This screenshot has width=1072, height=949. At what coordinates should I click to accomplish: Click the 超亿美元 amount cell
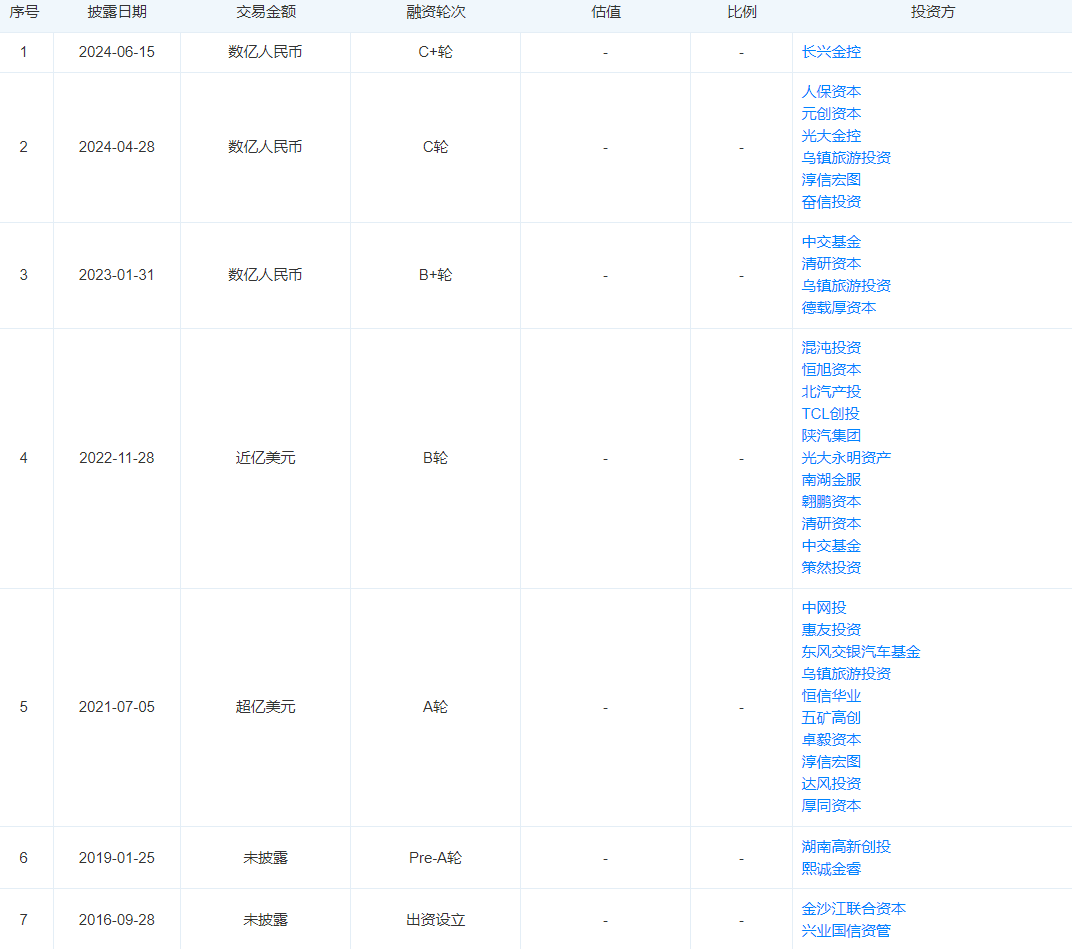(x=265, y=707)
